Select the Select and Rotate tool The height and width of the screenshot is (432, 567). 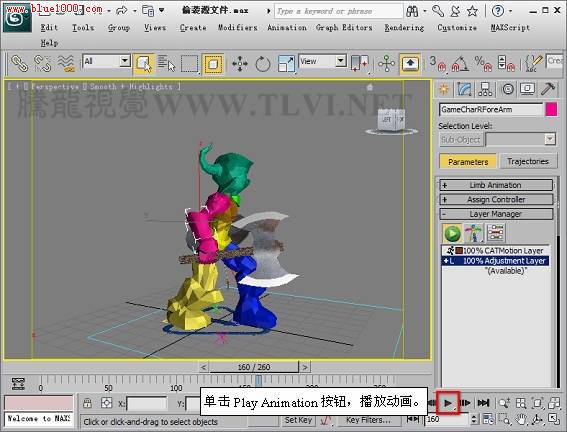click(263, 64)
